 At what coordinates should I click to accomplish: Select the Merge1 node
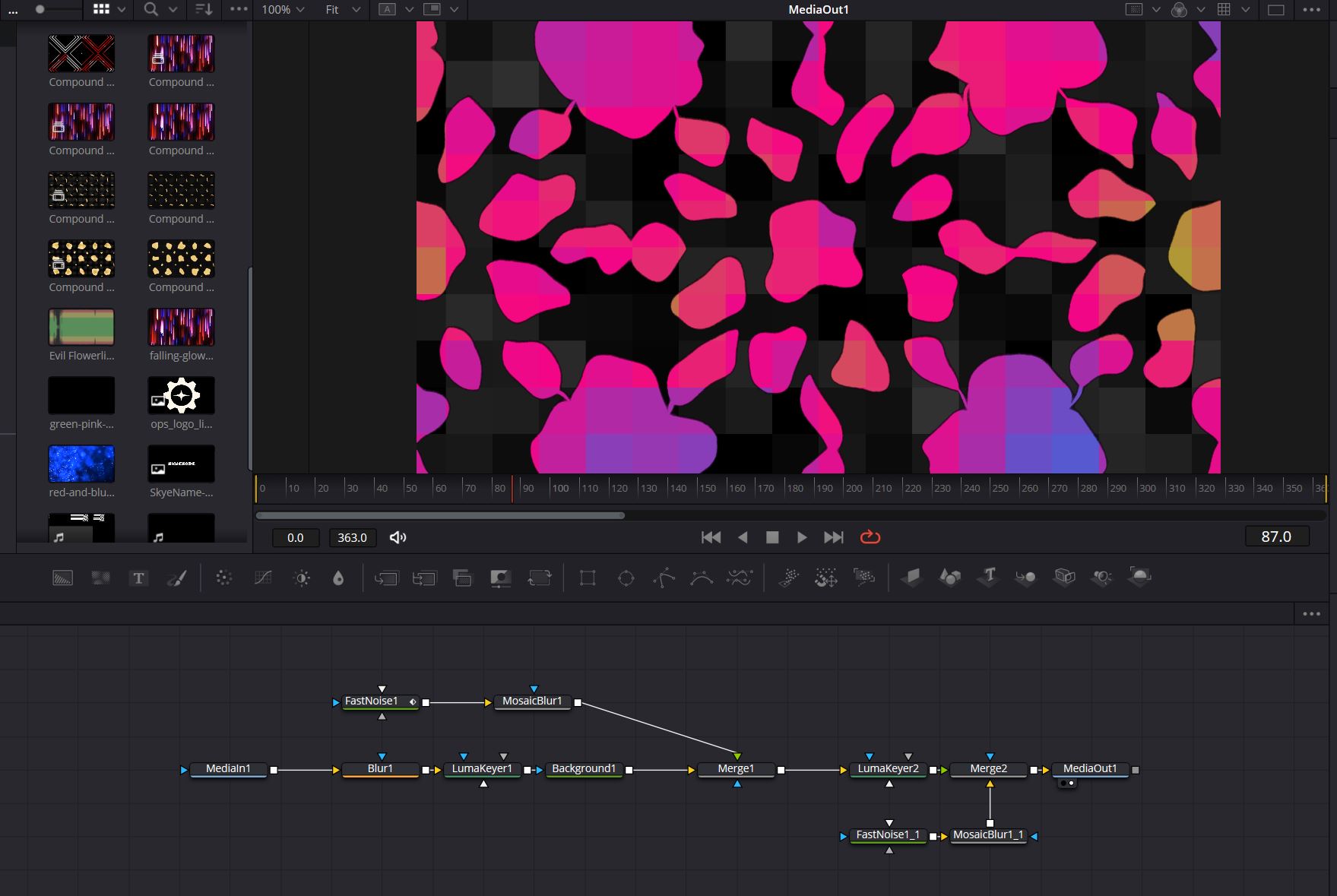[736, 769]
